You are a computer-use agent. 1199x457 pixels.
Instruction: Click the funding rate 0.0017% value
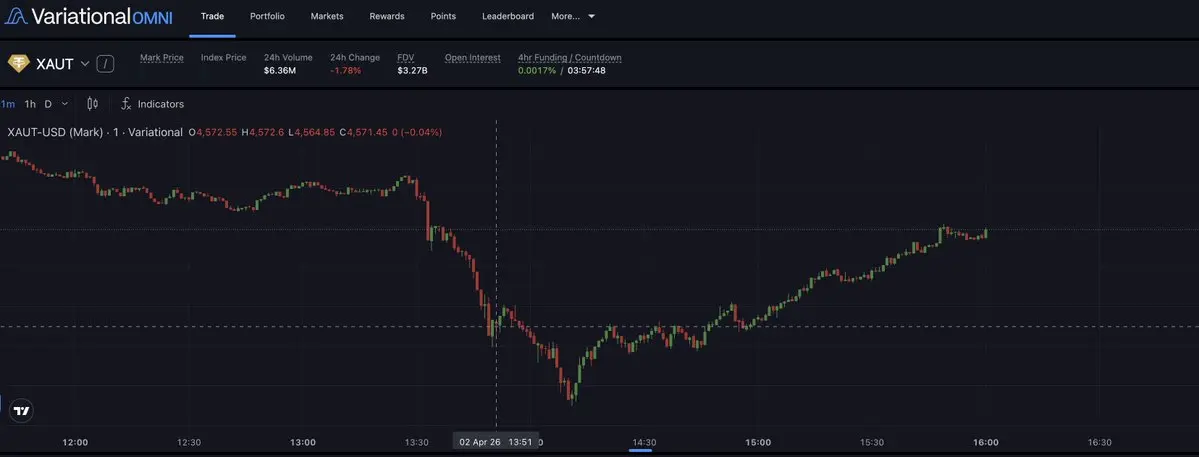(x=537, y=70)
